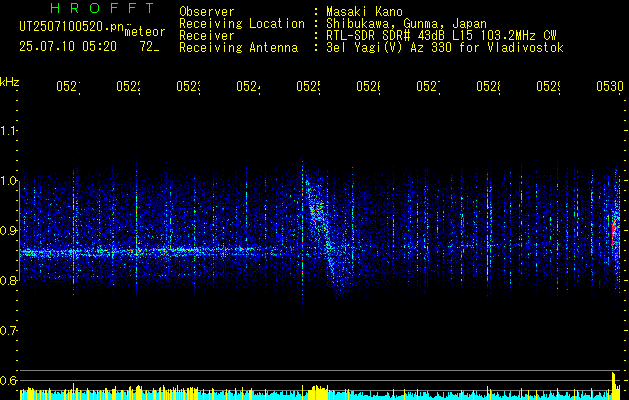Click Shibukawa, Gunma, Japan text
Screen dimensions: 629x400
click(406, 24)
